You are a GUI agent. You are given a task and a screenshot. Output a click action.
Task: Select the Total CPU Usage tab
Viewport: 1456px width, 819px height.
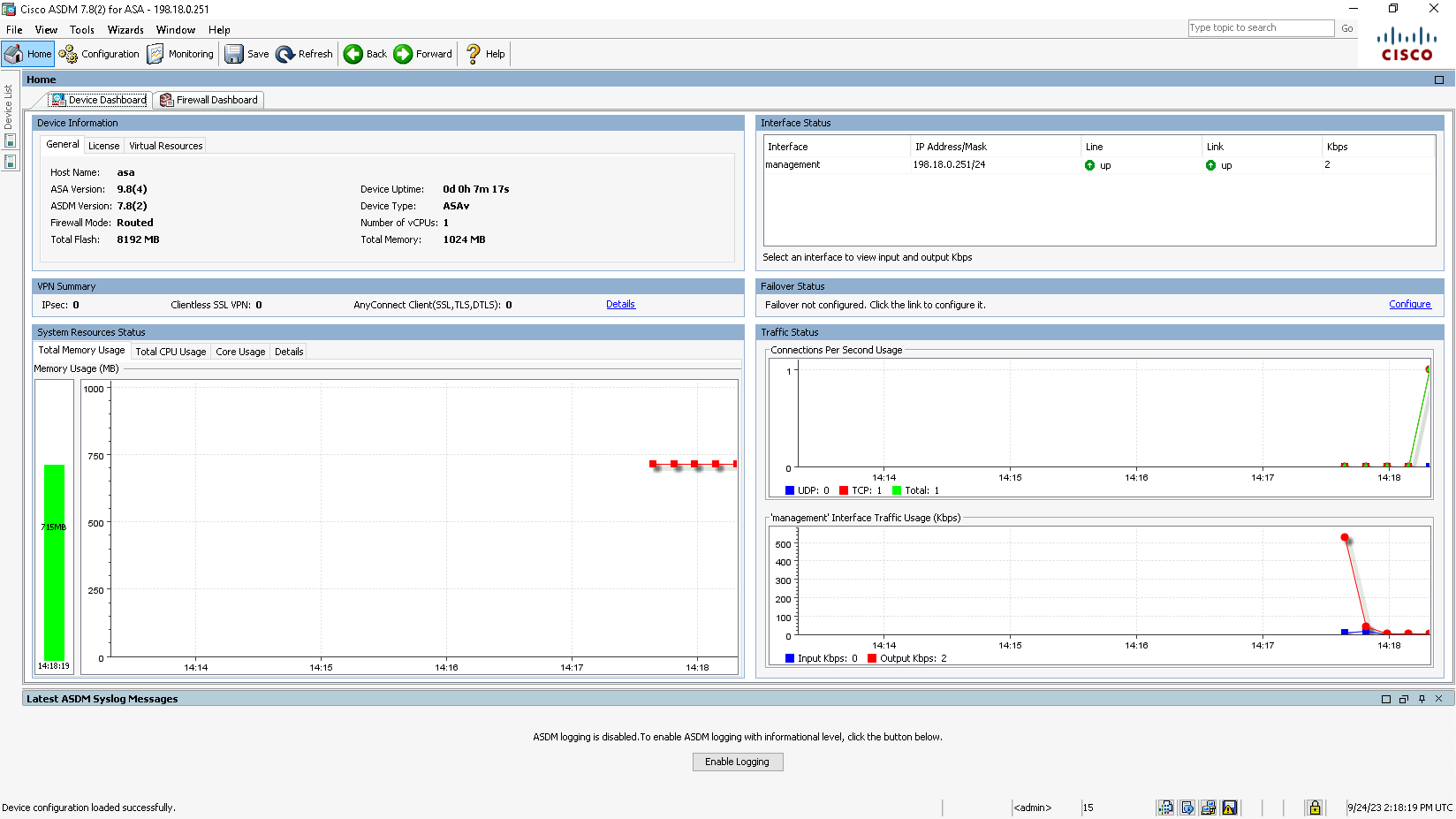click(x=171, y=352)
